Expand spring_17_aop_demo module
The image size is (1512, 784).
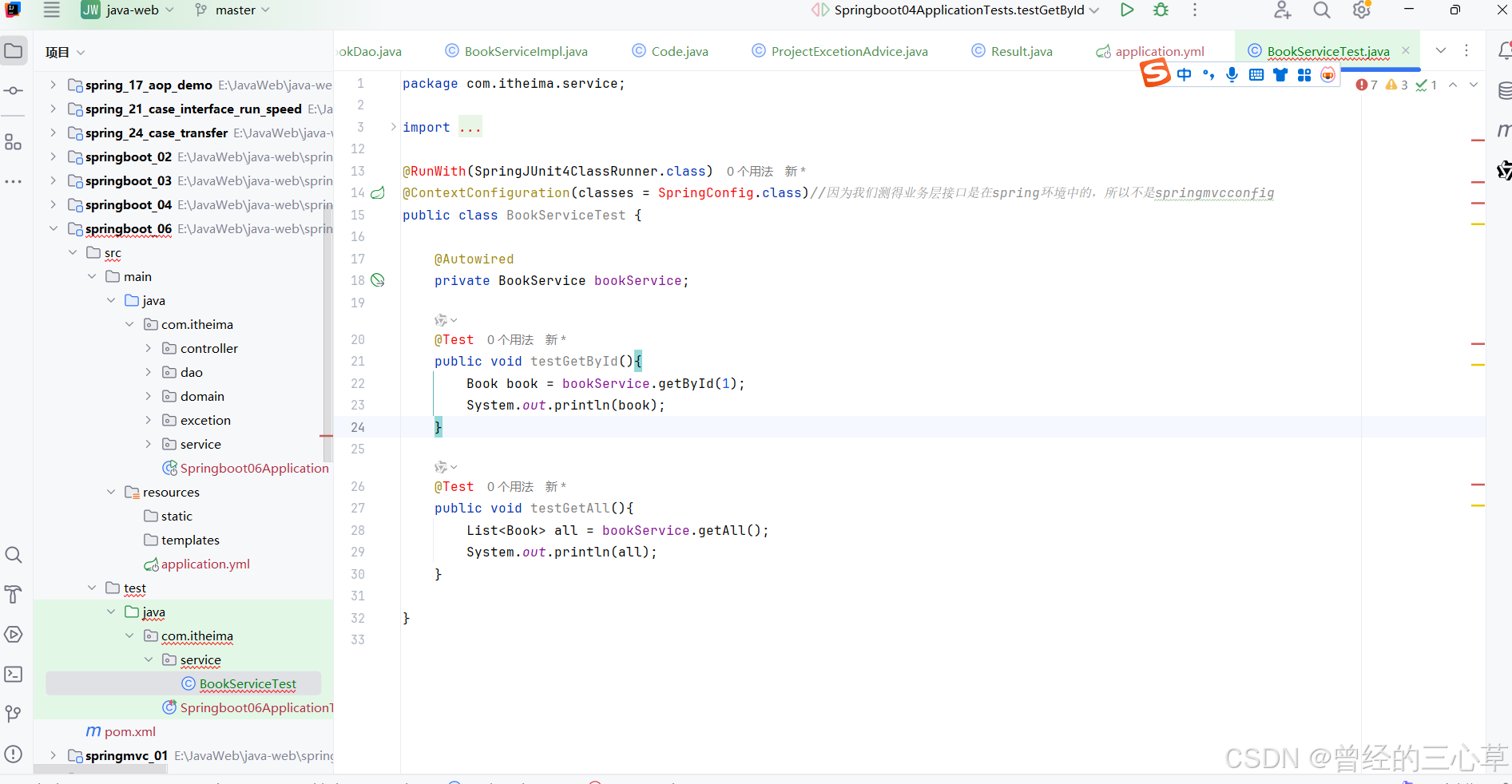click(53, 85)
